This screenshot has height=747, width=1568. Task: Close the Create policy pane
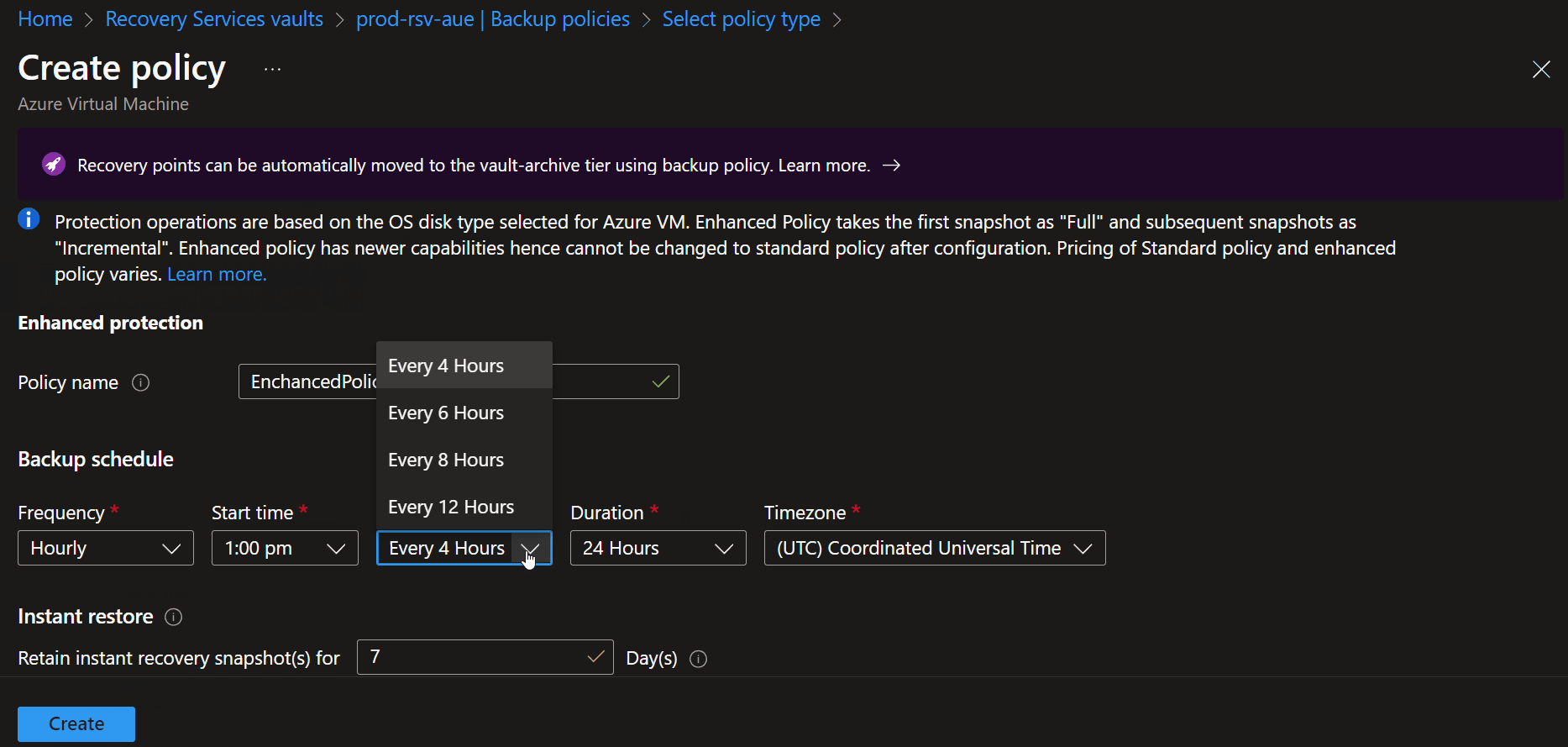point(1541,69)
